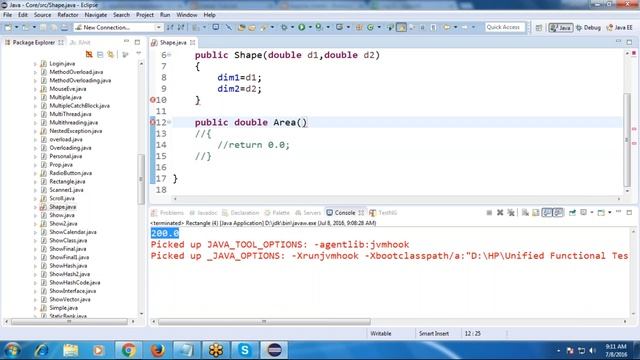
Task: Minimize the Package Explorer view
Action: tap(126, 42)
